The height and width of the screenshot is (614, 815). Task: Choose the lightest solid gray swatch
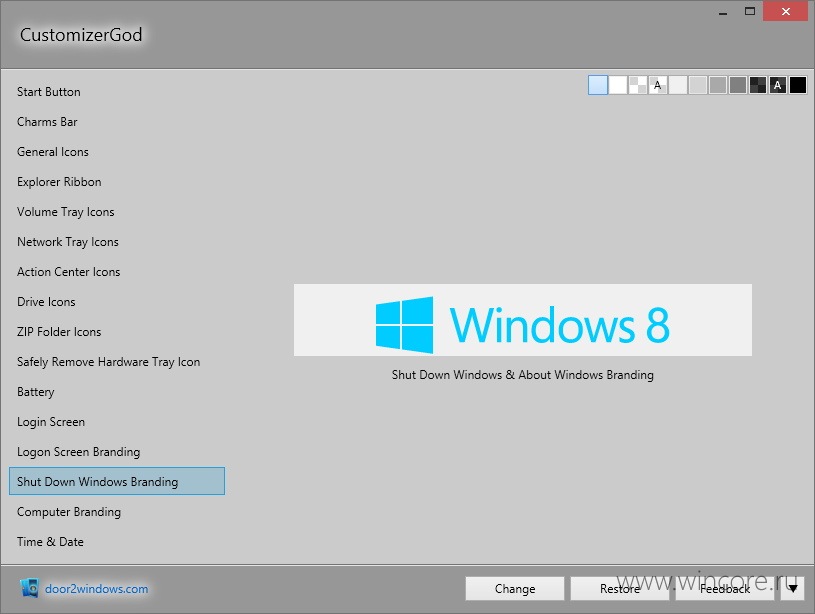point(678,85)
